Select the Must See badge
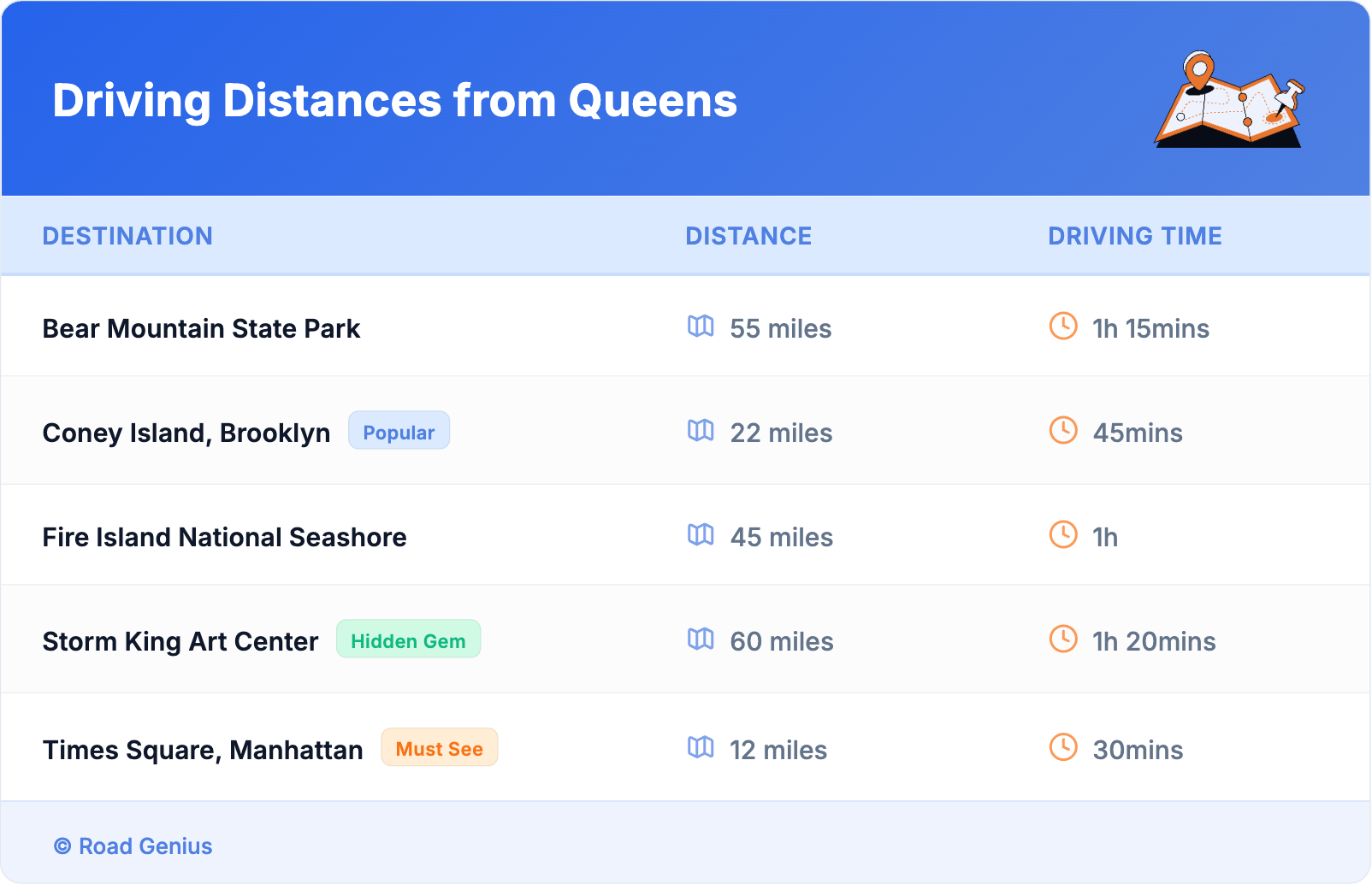The height and width of the screenshot is (884, 1372). pos(439,749)
